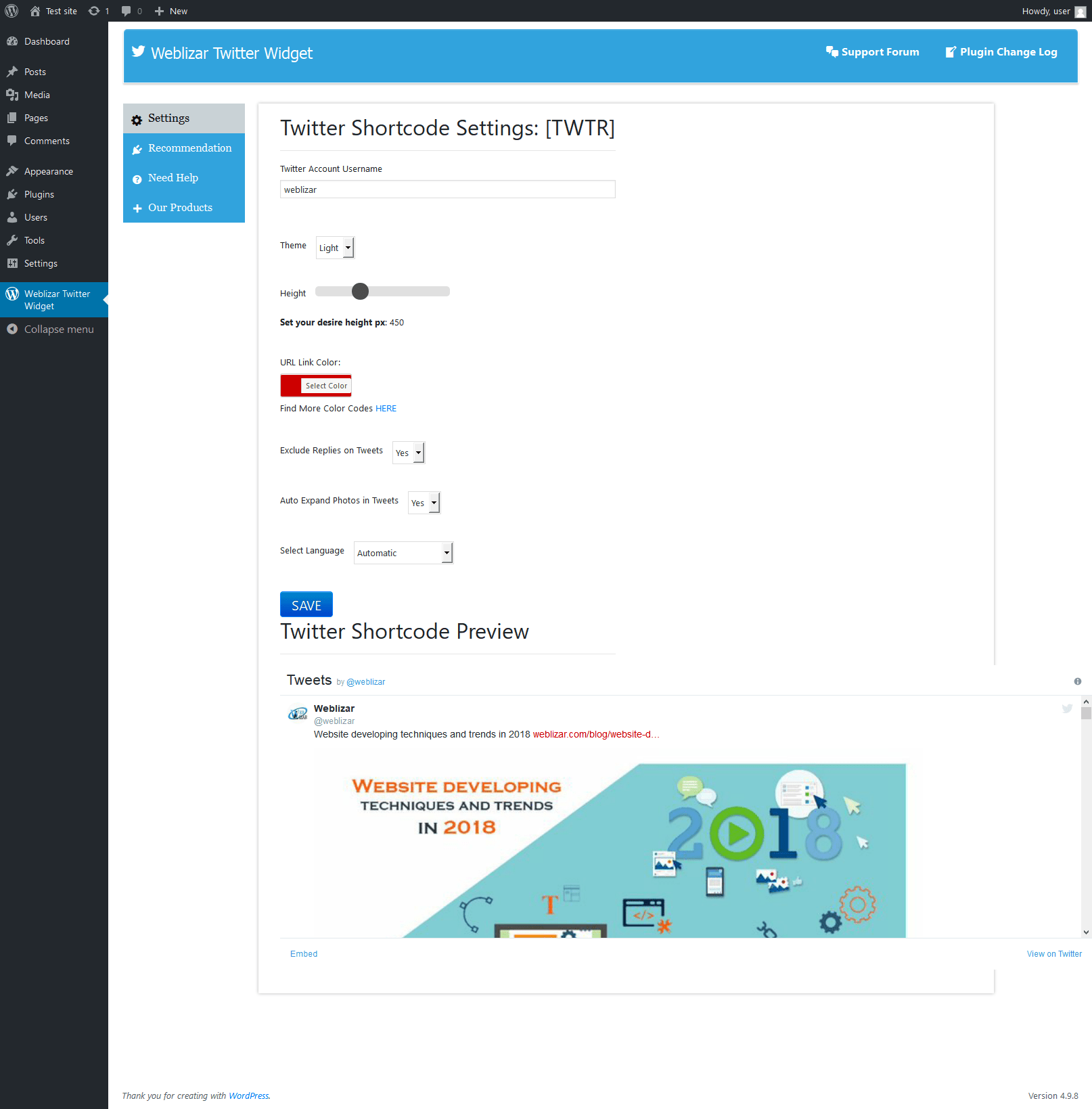Open the user avatar in admin bar

1080,11
